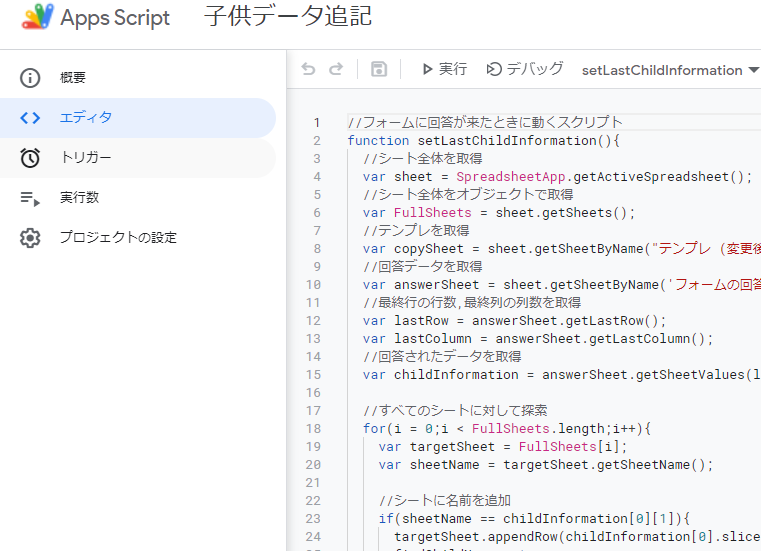
Task: Click targetSheet.appendRow on line 24
Action: click(x=475, y=536)
